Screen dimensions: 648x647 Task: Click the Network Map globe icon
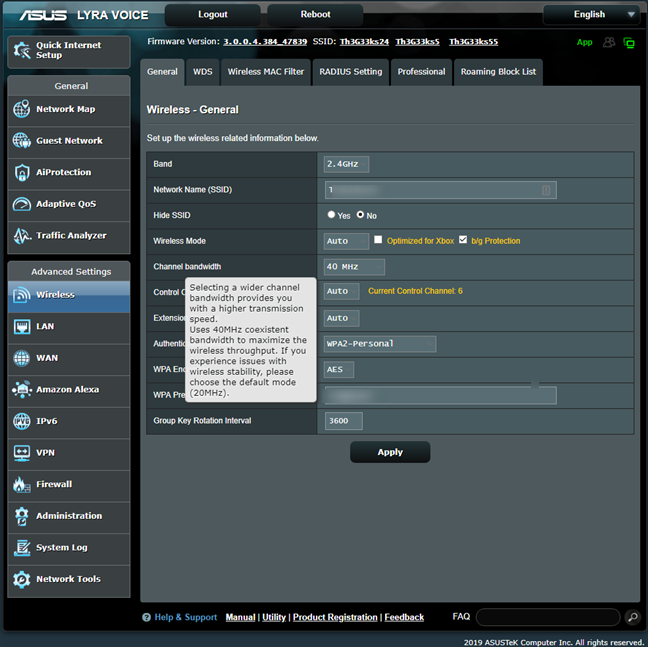tap(21, 109)
